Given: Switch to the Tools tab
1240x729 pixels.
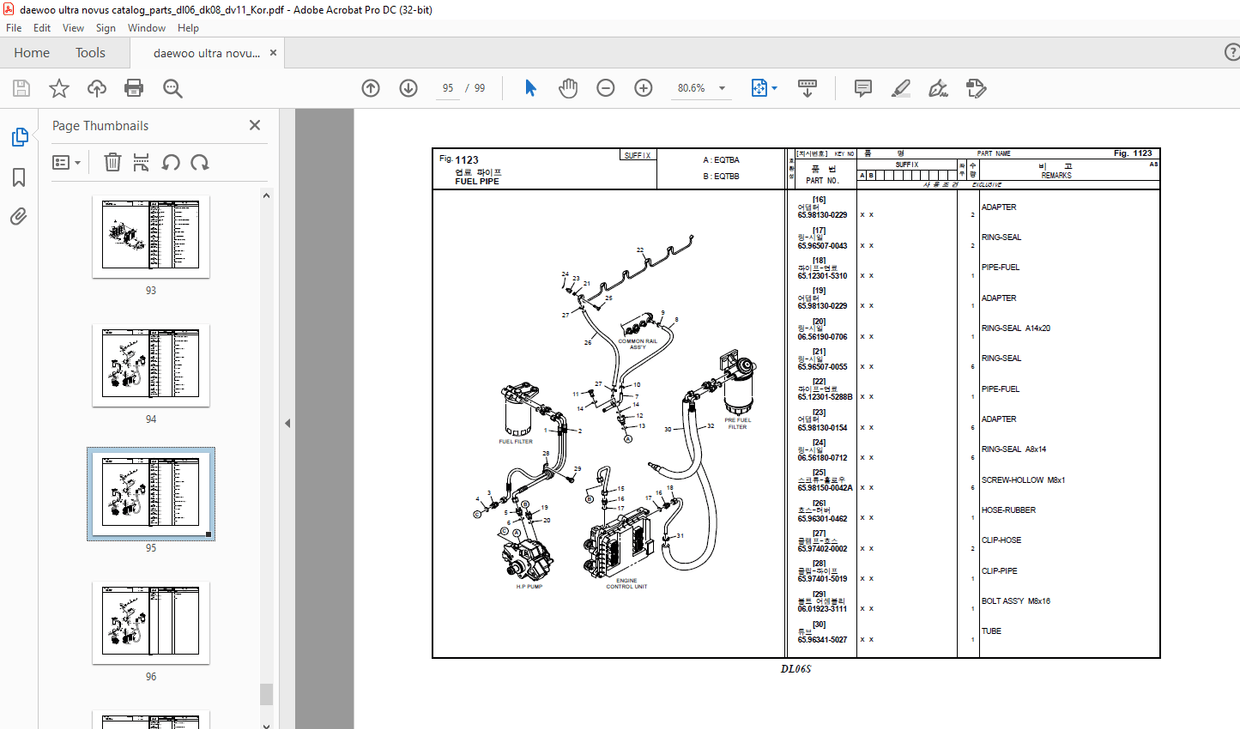Looking at the screenshot, I should pyautogui.click(x=90, y=52).
